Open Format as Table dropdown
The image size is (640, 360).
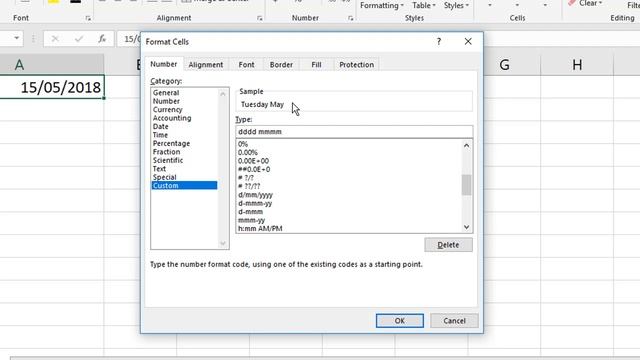(424, 5)
